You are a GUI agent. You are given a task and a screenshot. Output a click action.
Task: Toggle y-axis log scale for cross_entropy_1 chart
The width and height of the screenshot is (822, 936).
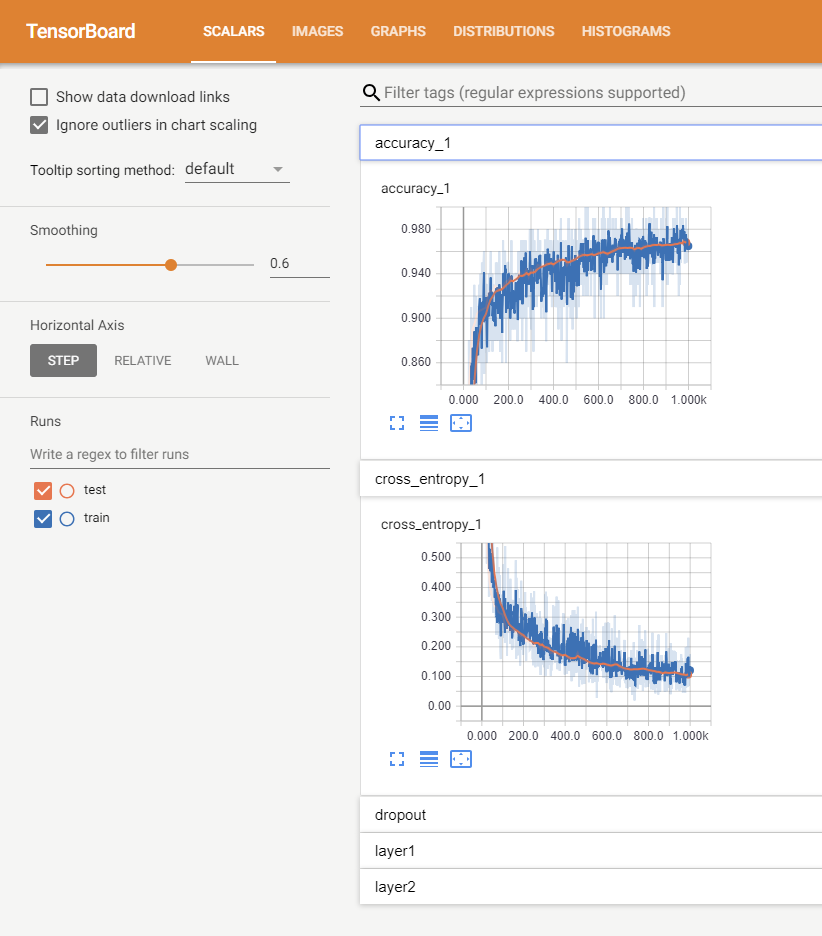coord(429,759)
